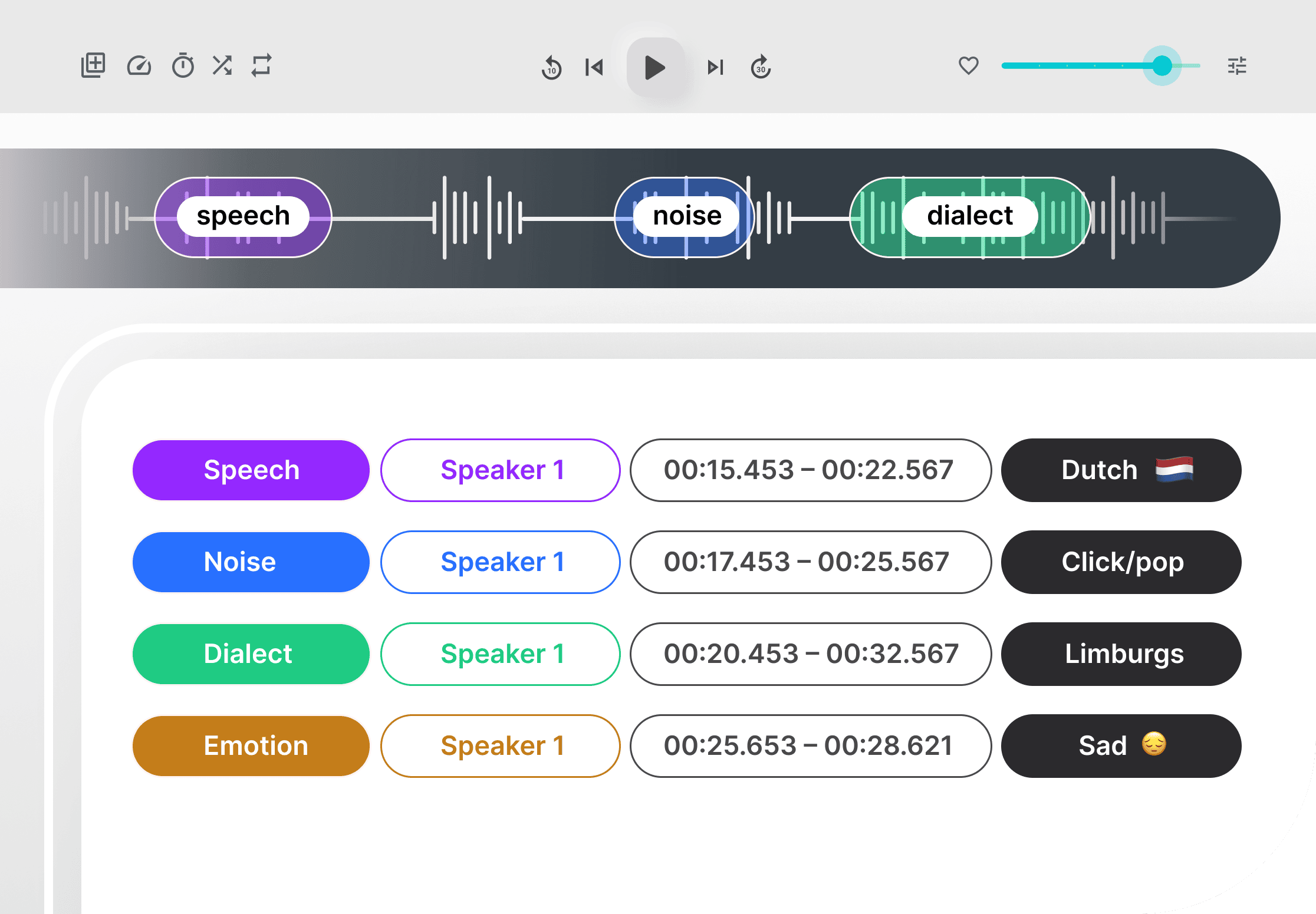Screen dimensions: 1316x914
Task: Click the timestamp 00:20.453 – 00:32.567
Action: coord(811,654)
